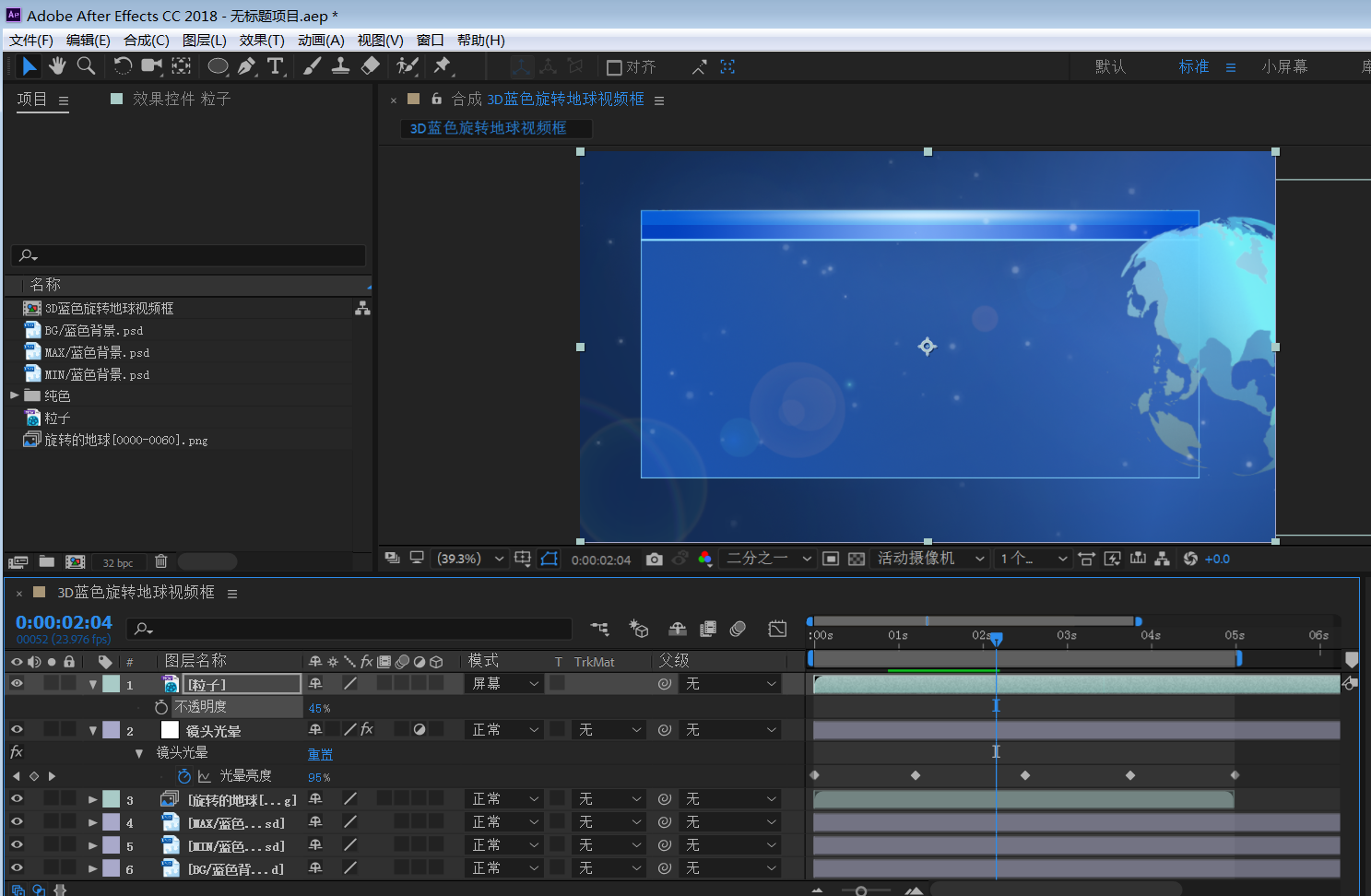Hide the 镜头光晕 layer eye toggle
The height and width of the screenshot is (896, 1371).
click(x=17, y=729)
